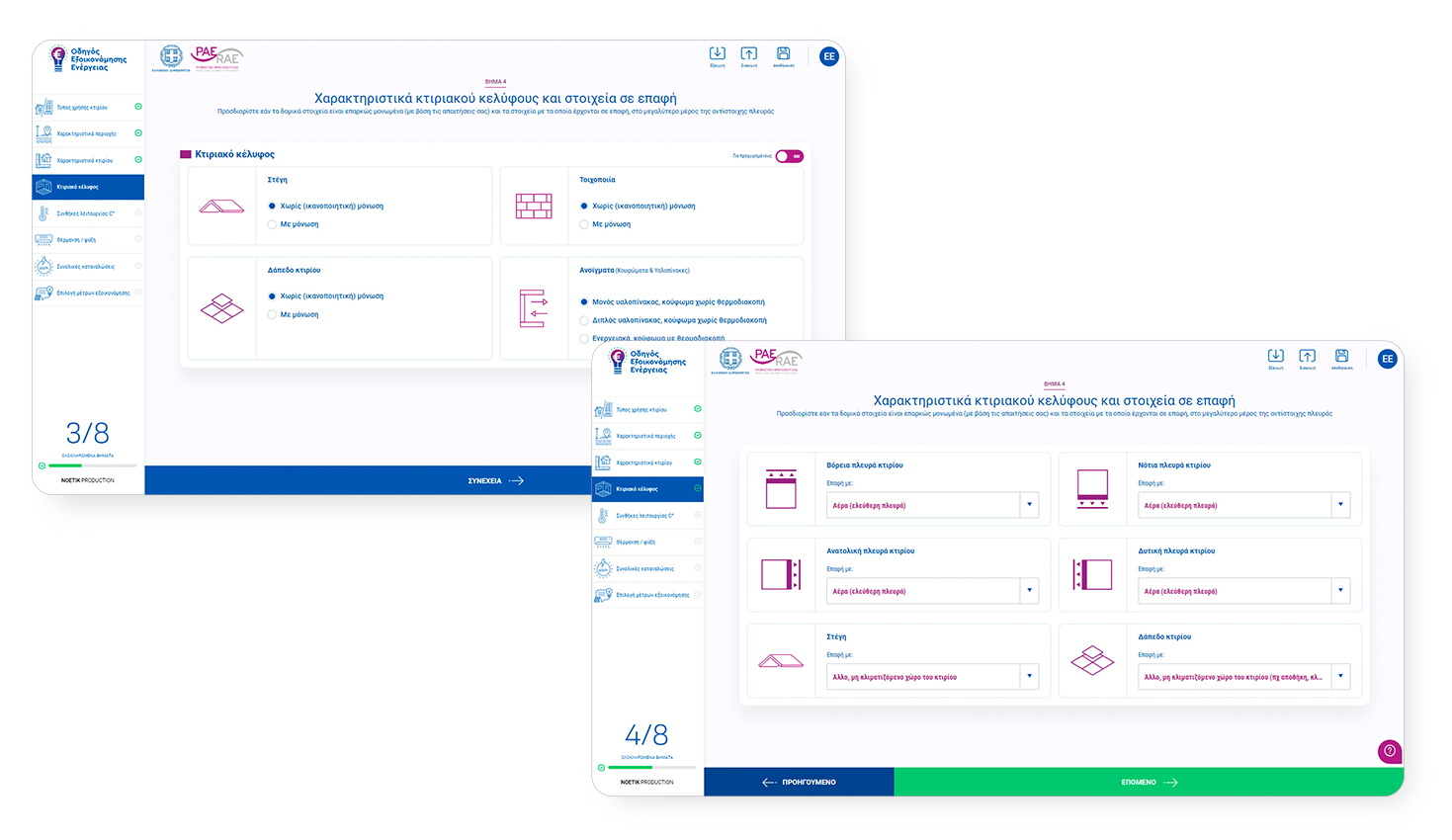Click the Ανοίγματα openings arrows icon

(x=534, y=308)
